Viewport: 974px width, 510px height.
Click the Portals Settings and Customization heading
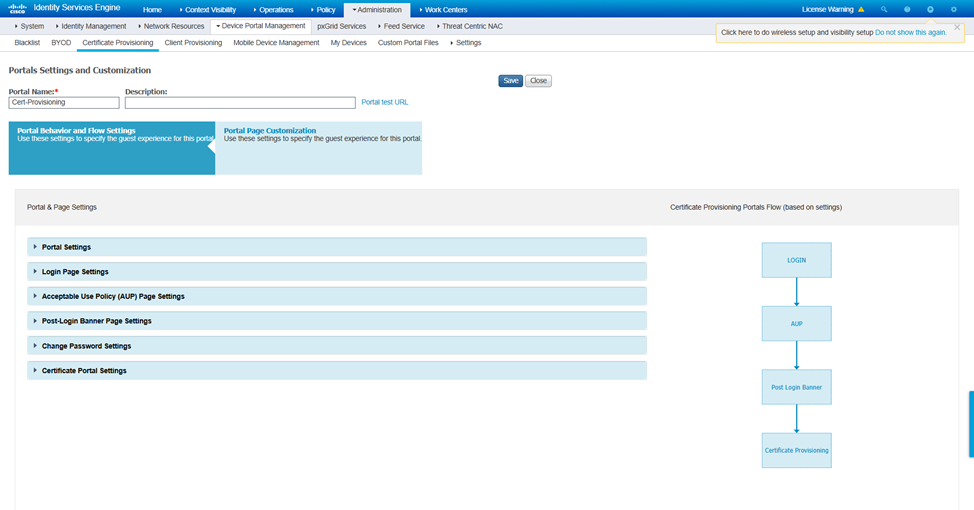coord(80,70)
